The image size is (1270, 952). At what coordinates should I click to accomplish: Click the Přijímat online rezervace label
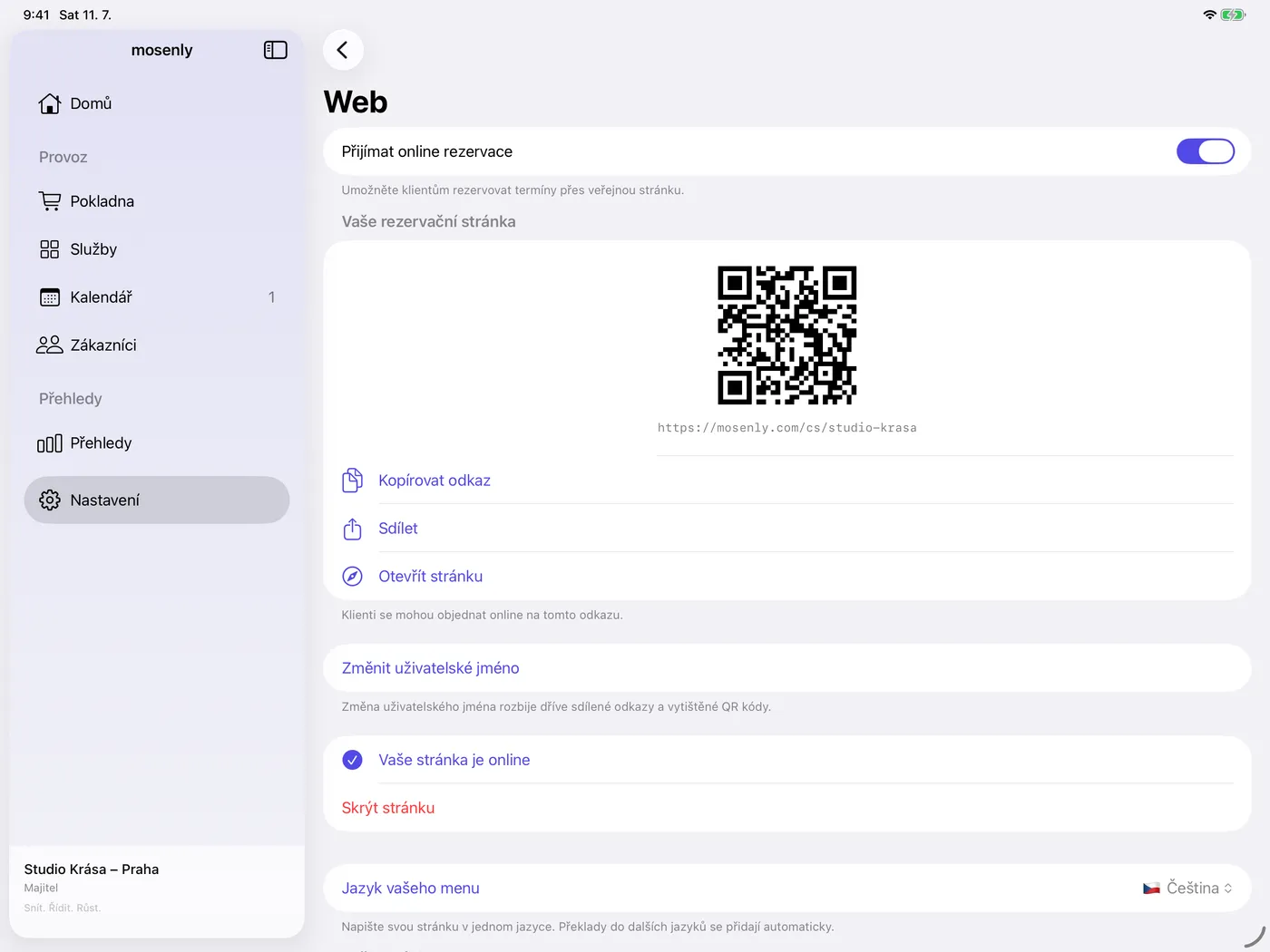[427, 151]
